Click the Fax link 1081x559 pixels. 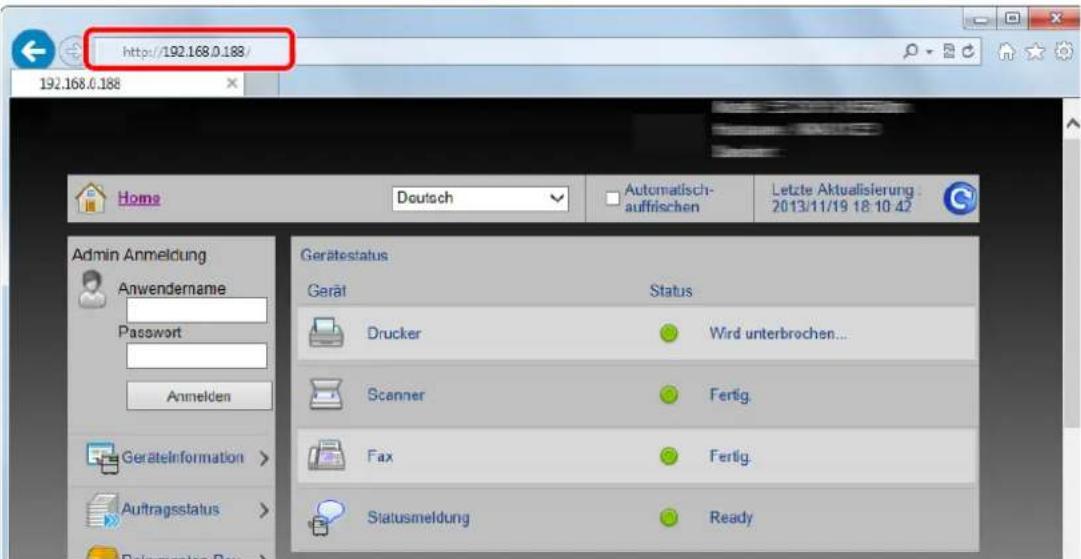pyautogui.click(x=380, y=456)
